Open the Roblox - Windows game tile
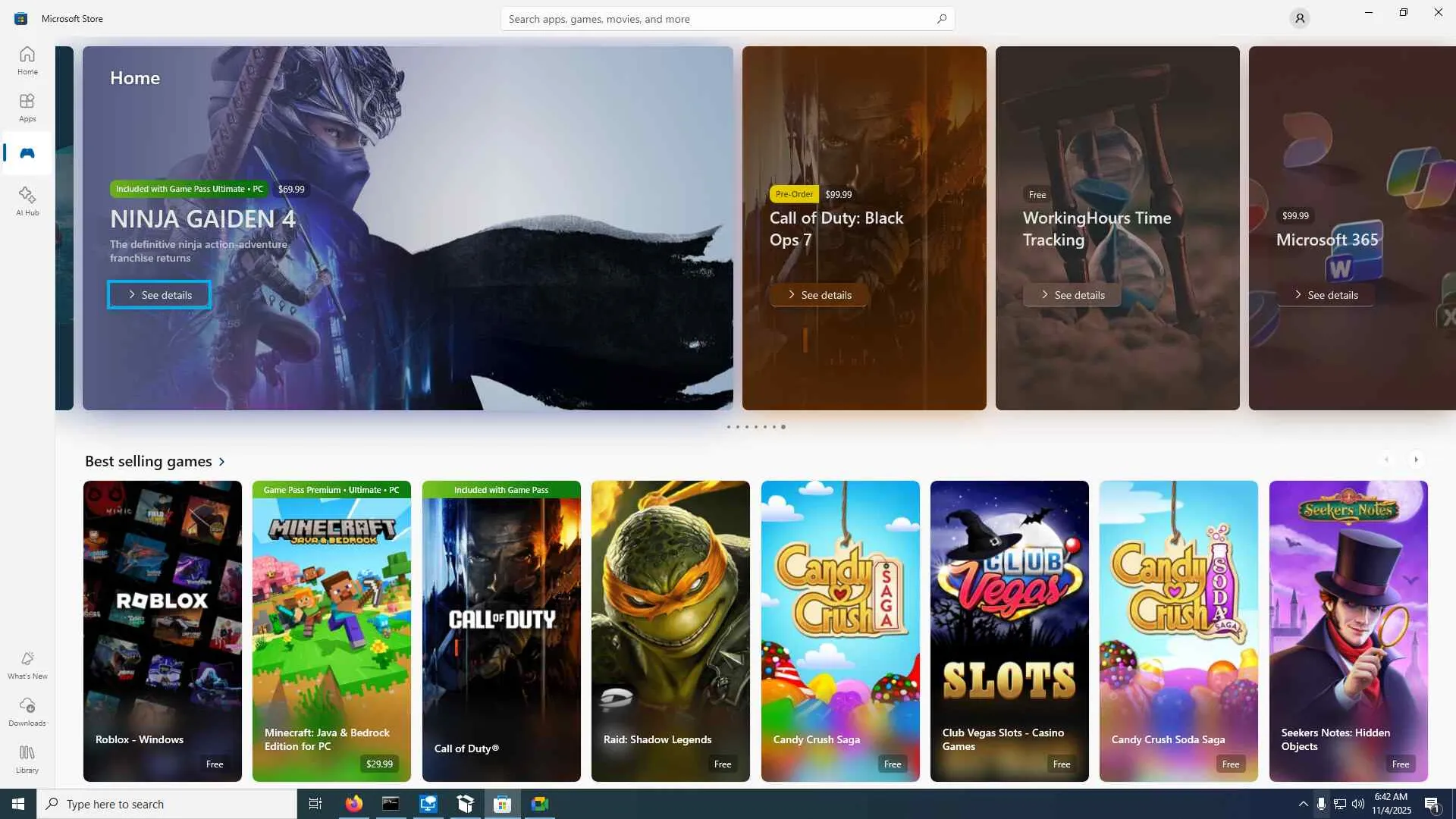1456x819 pixels. 162,630
